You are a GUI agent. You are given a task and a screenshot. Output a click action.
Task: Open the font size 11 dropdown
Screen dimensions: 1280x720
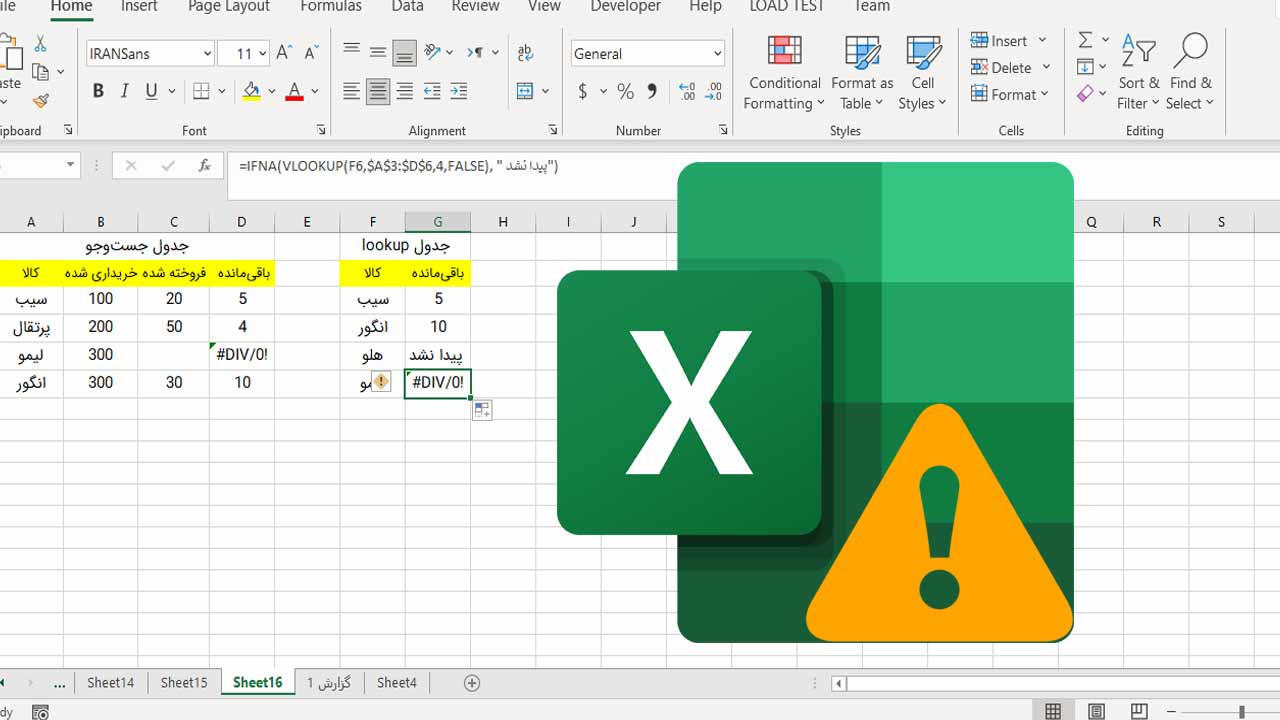tap(262, 54)
